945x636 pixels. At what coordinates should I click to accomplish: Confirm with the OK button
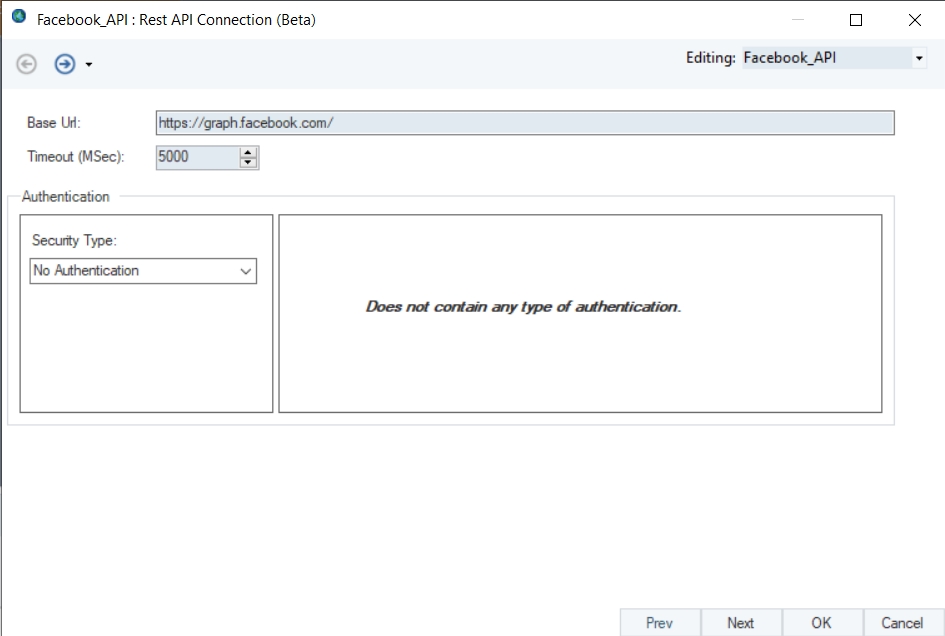[822, 623]
